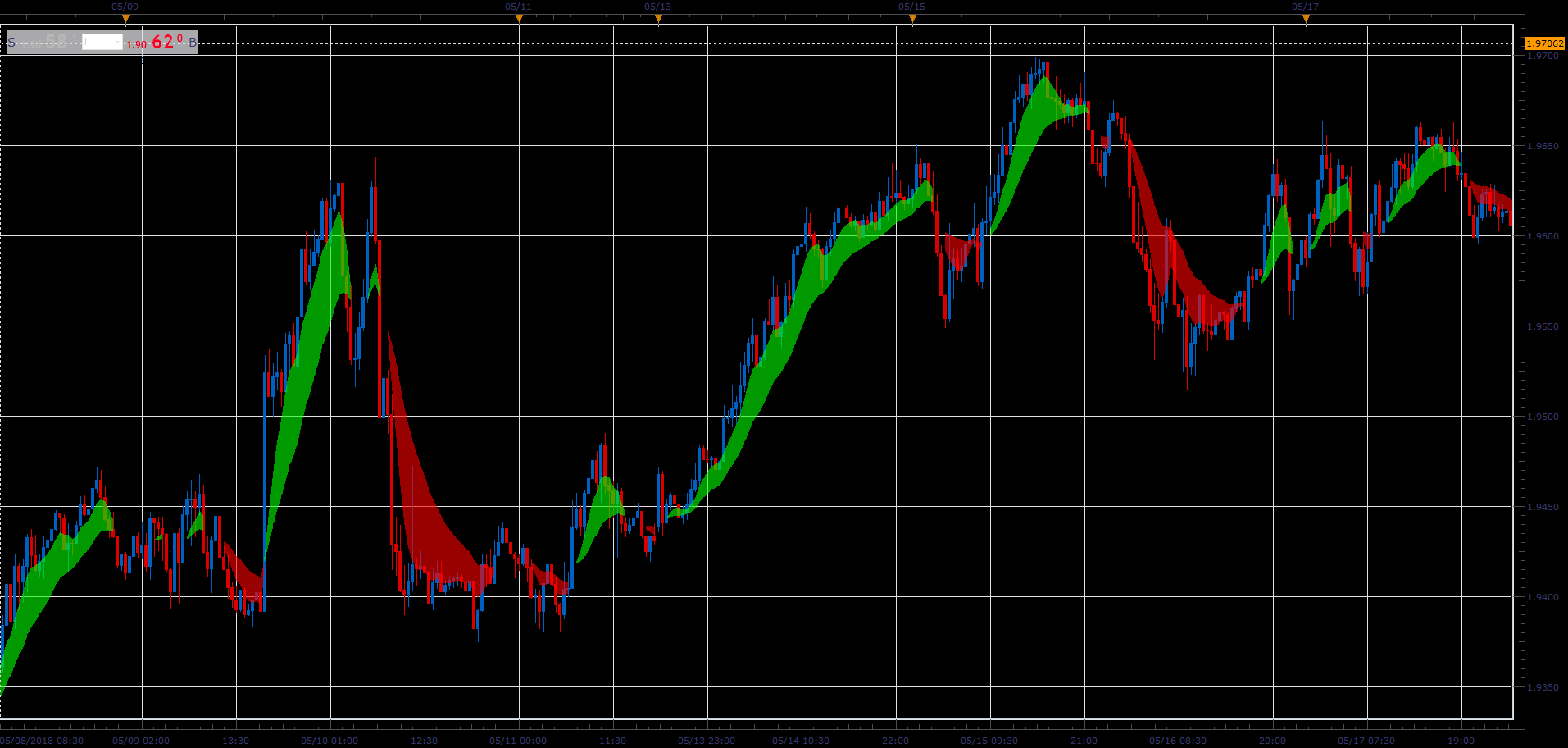Select the orange 05/17 day marker
1568x748 pixels.
[1306, 18]
